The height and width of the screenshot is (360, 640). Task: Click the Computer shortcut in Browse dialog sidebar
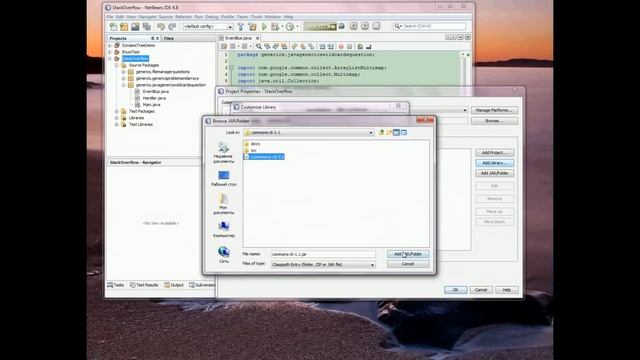pyautogui.click(x=223, y=229)
